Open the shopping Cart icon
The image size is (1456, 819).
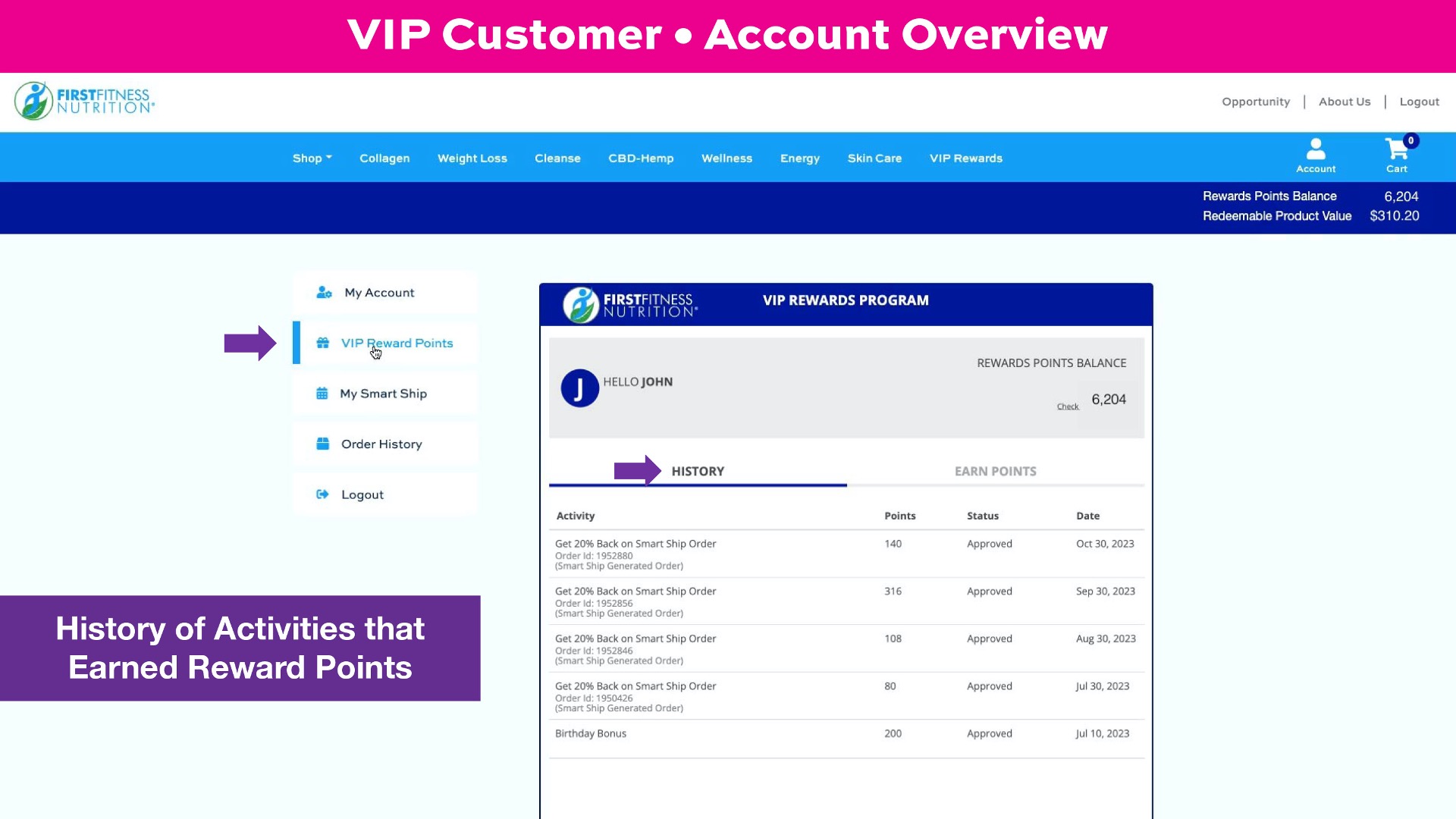(1396, 155)
